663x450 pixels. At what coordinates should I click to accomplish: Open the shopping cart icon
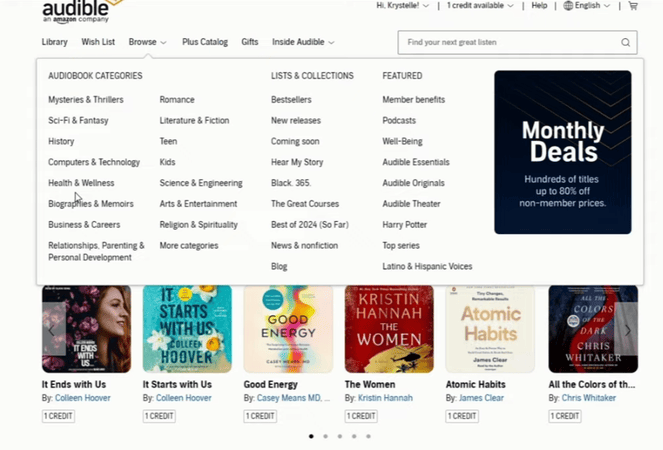click(x=633, y=5)
